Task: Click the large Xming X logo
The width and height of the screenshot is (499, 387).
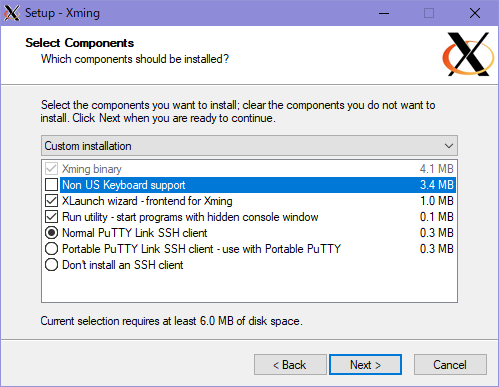Action: (468, 54)
